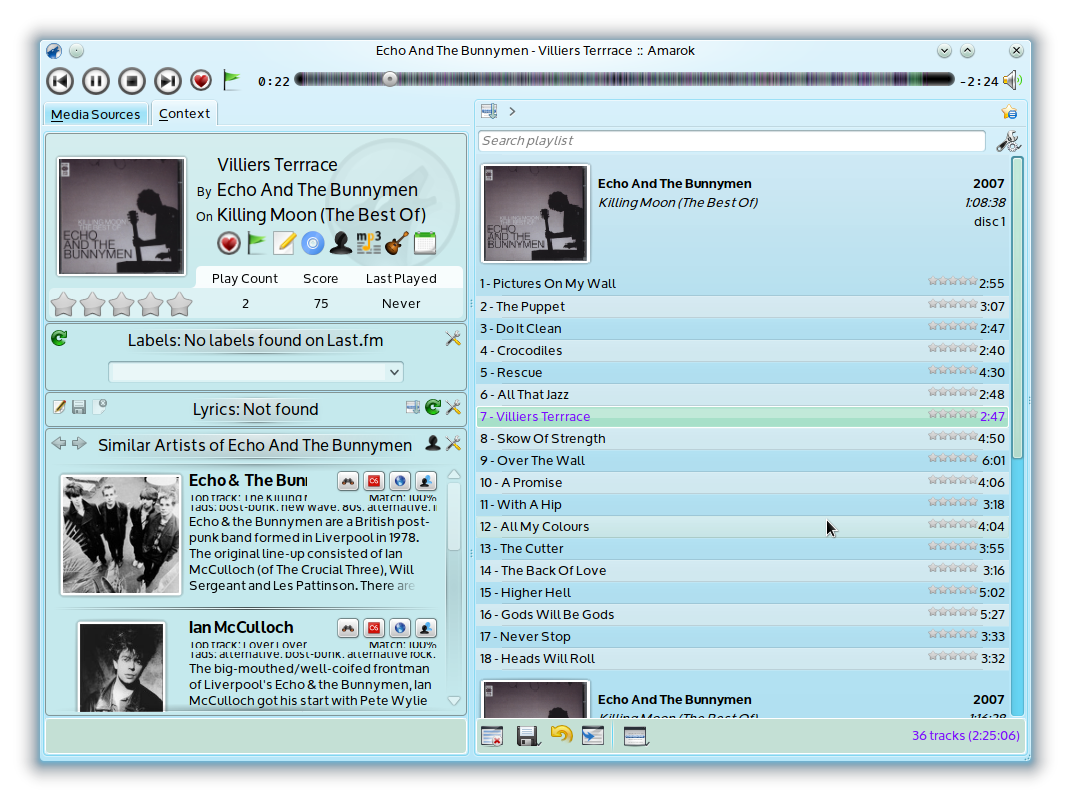
Task: Go forward in Similar Artists
Action: point(79,443)
